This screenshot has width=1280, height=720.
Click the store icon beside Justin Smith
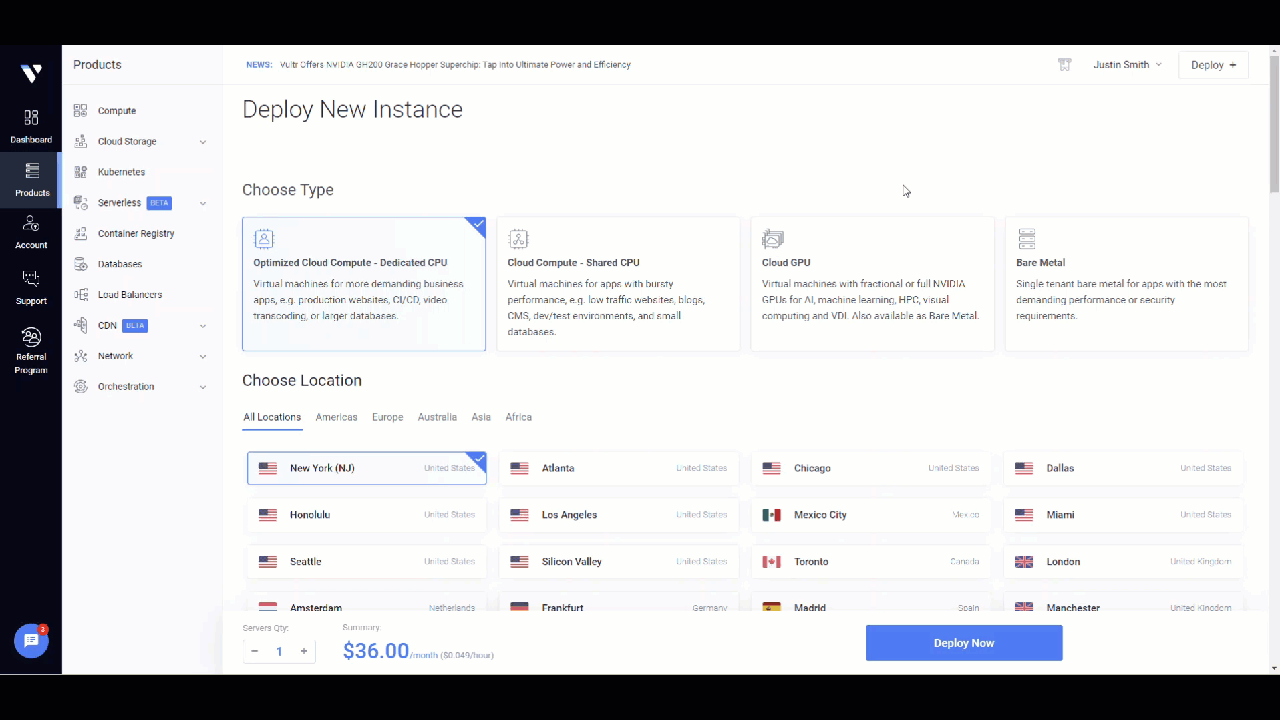point(1065,65)
